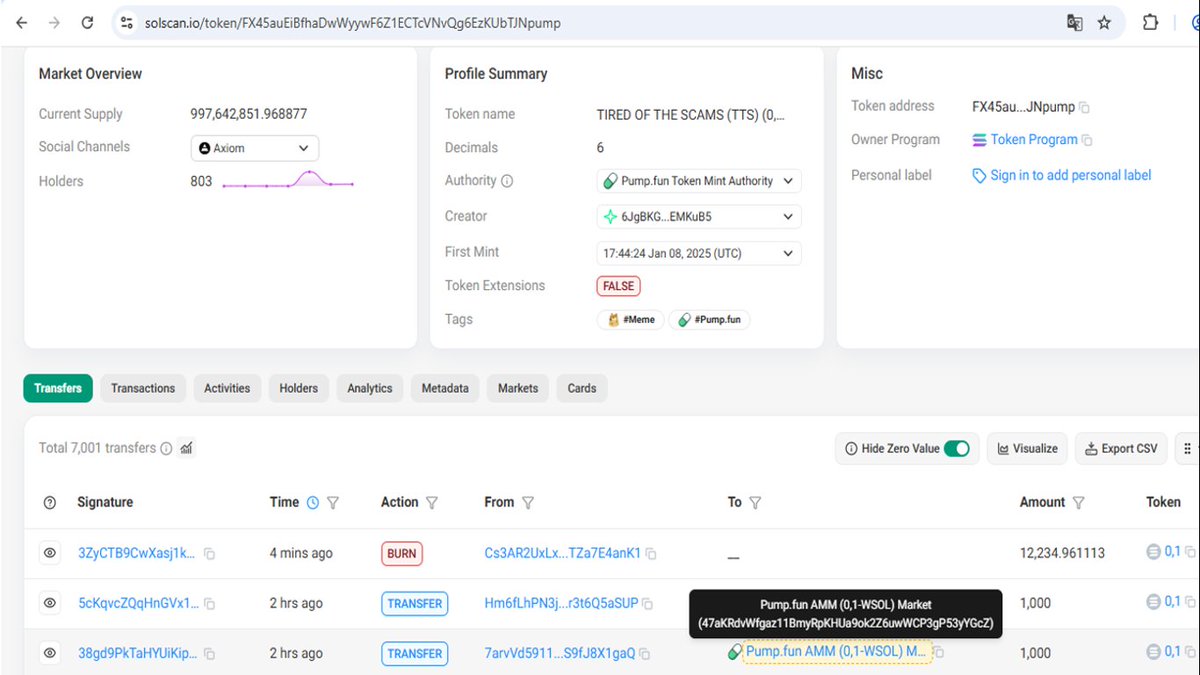Open the Activities tab
The image size is (1200, 675).
click(x=227, y=388)
